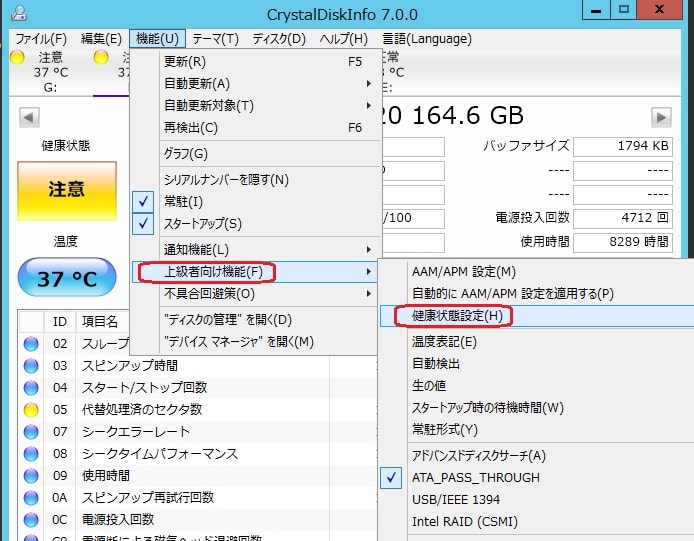Select アドバンスドディスクサーチ(A) entry
The width and height of the screenshot is (694, 541).
point(537,456)
